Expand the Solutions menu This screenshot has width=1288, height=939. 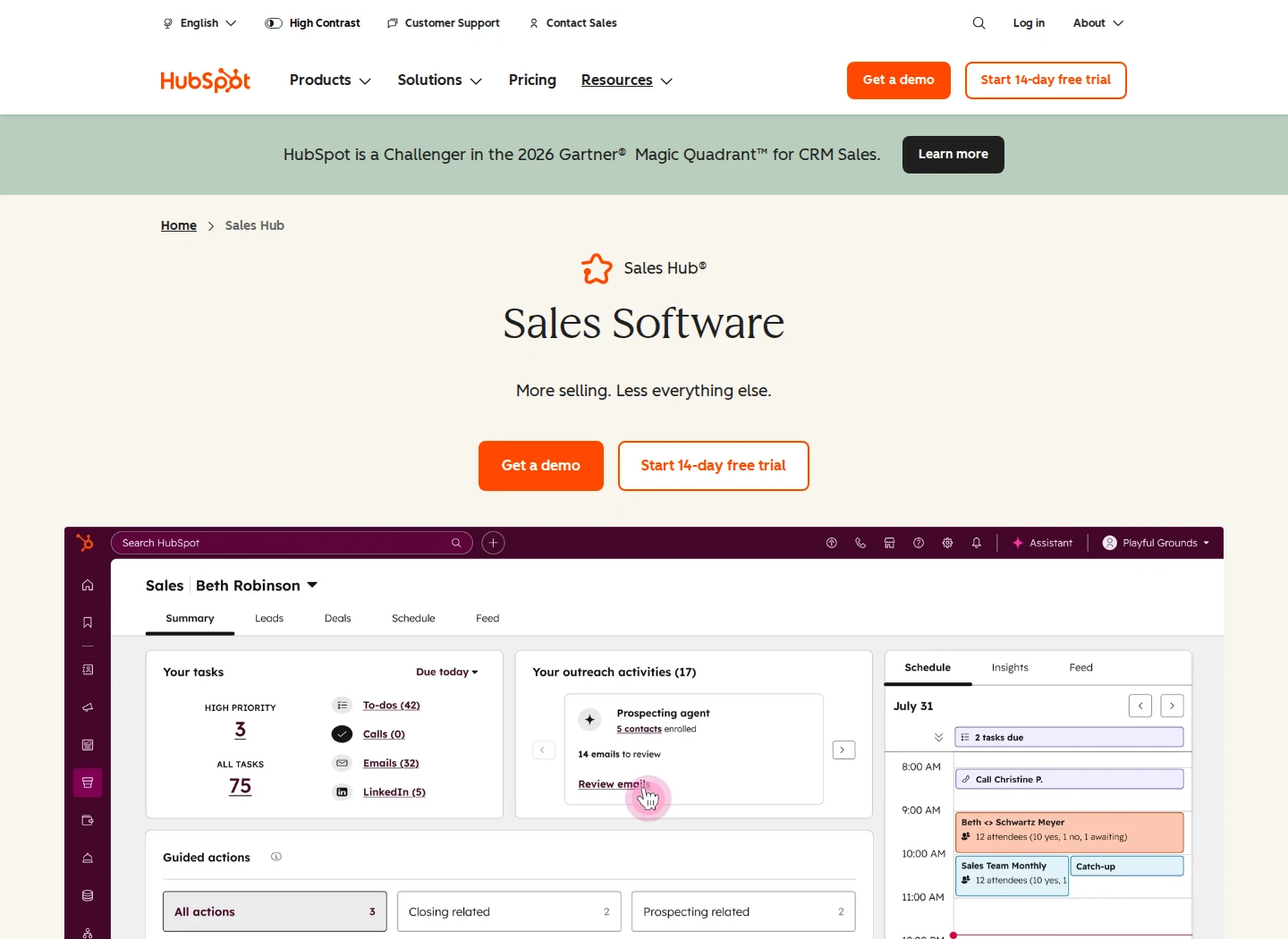(x=440, y=80)
